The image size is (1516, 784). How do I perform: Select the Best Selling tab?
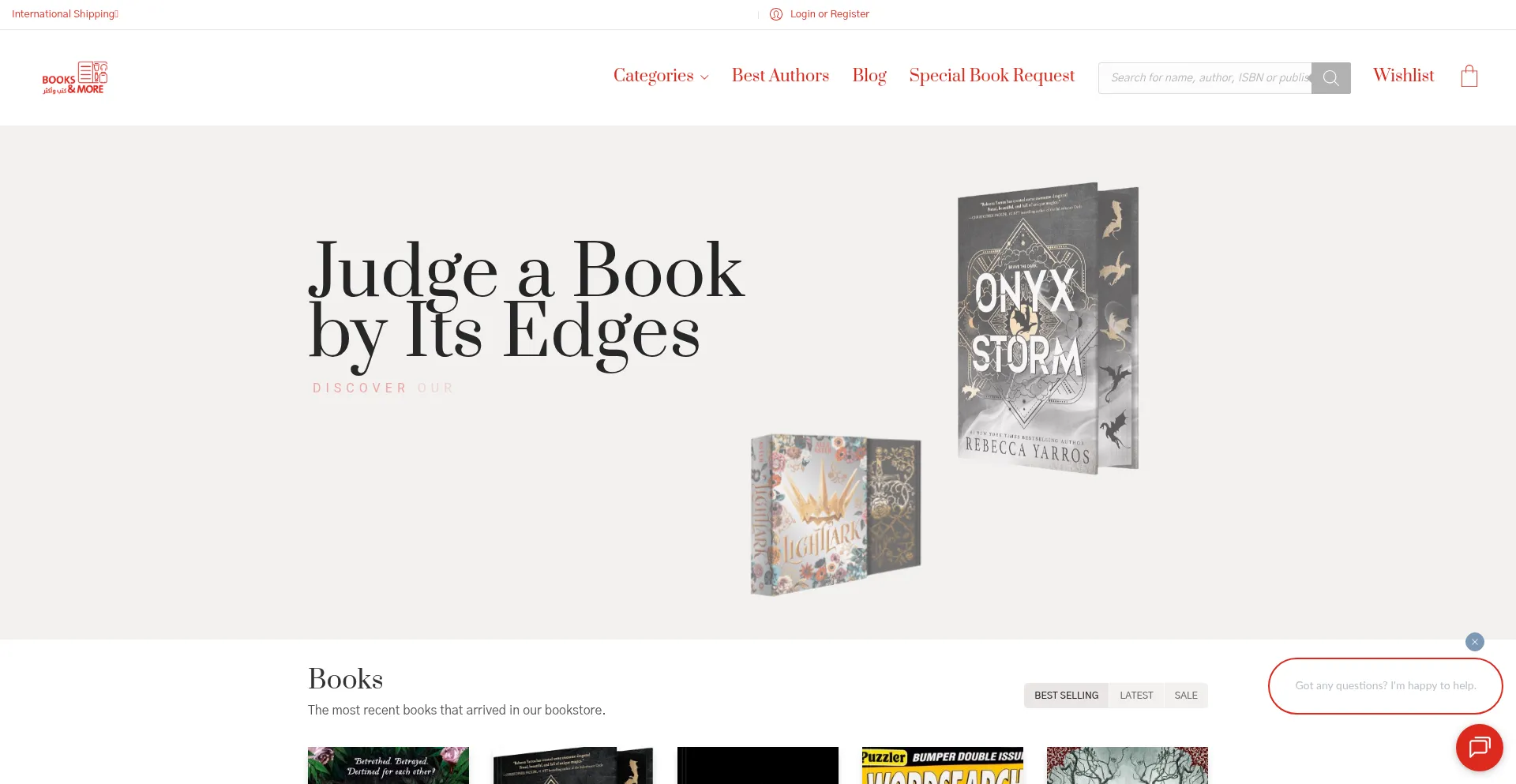point(1066,696)
